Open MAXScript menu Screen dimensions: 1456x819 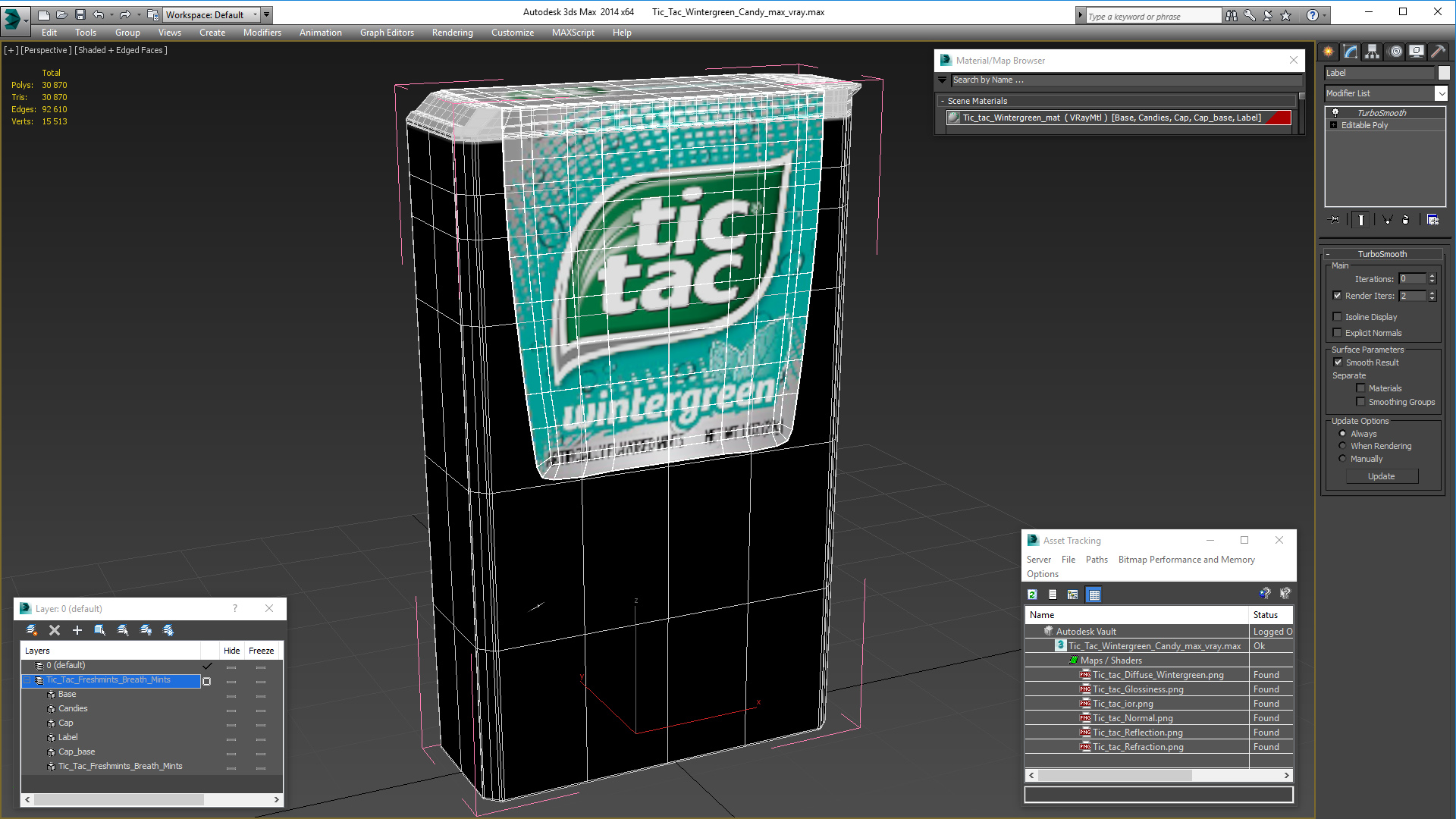coord(573,33)
